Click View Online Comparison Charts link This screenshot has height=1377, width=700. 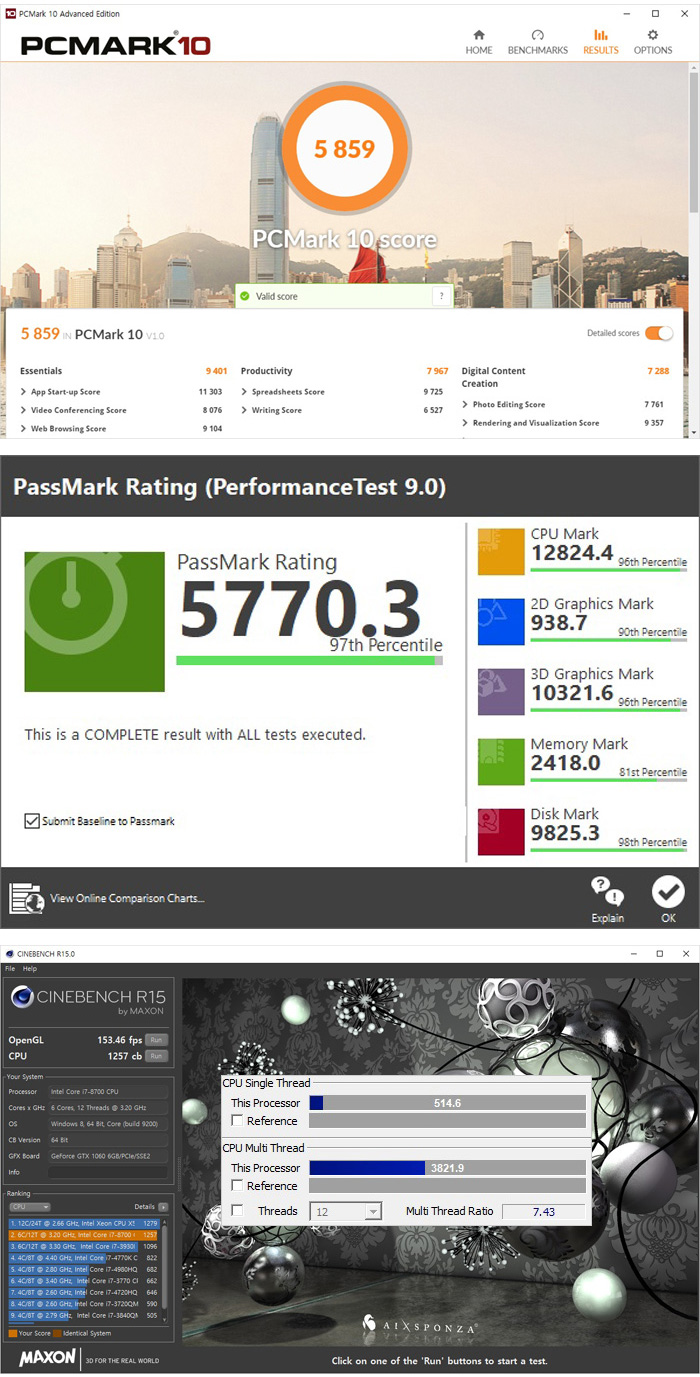[x=127, y=898]
